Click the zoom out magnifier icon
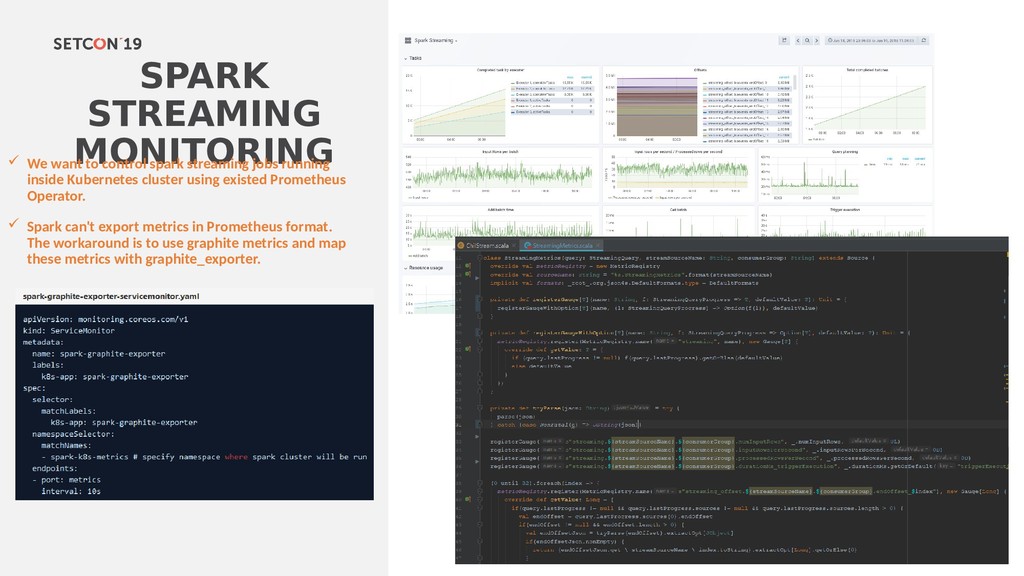Viewport: 1024px width, 576px height. tap(807, 40)
